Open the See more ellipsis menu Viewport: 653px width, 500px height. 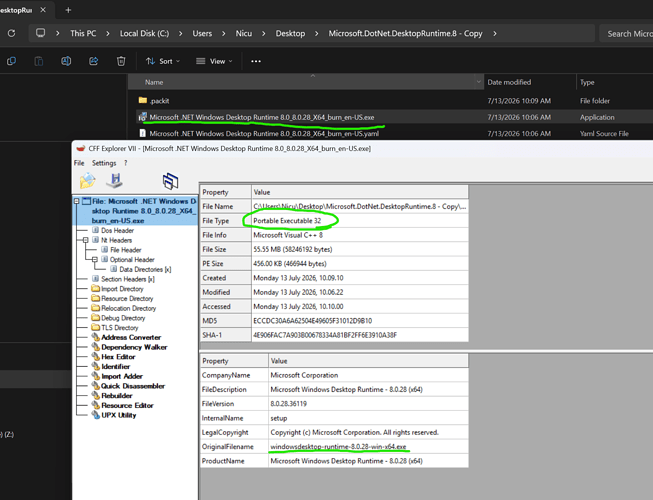coord(256,61)
